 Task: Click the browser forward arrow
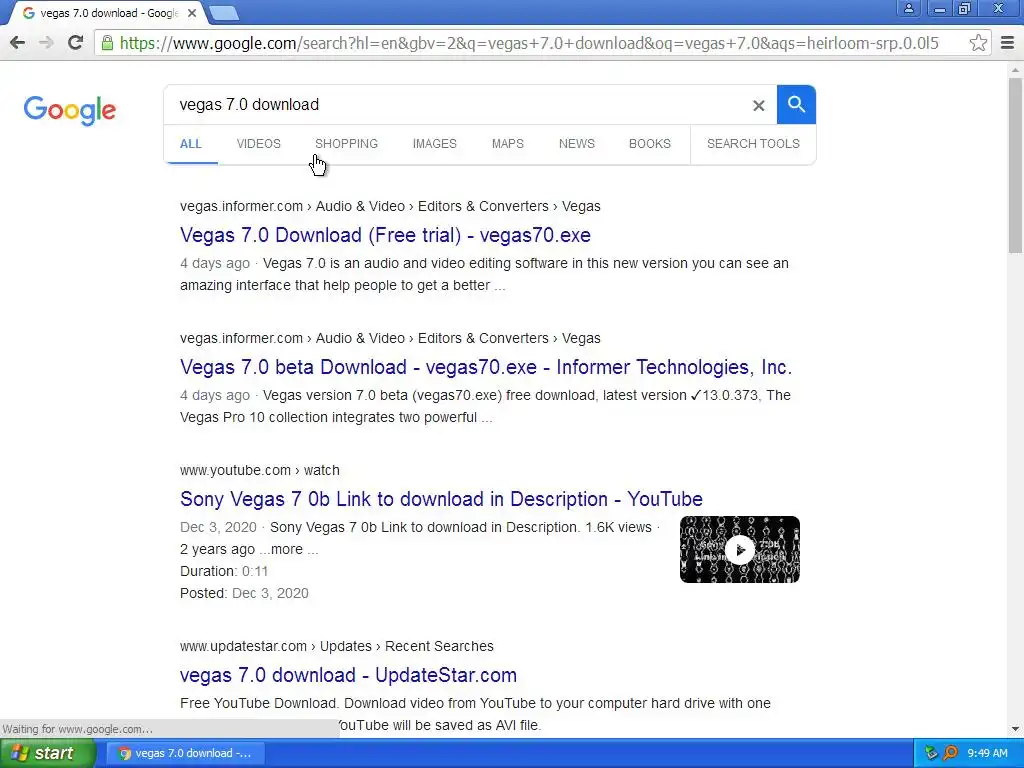(x=46, y=43)
